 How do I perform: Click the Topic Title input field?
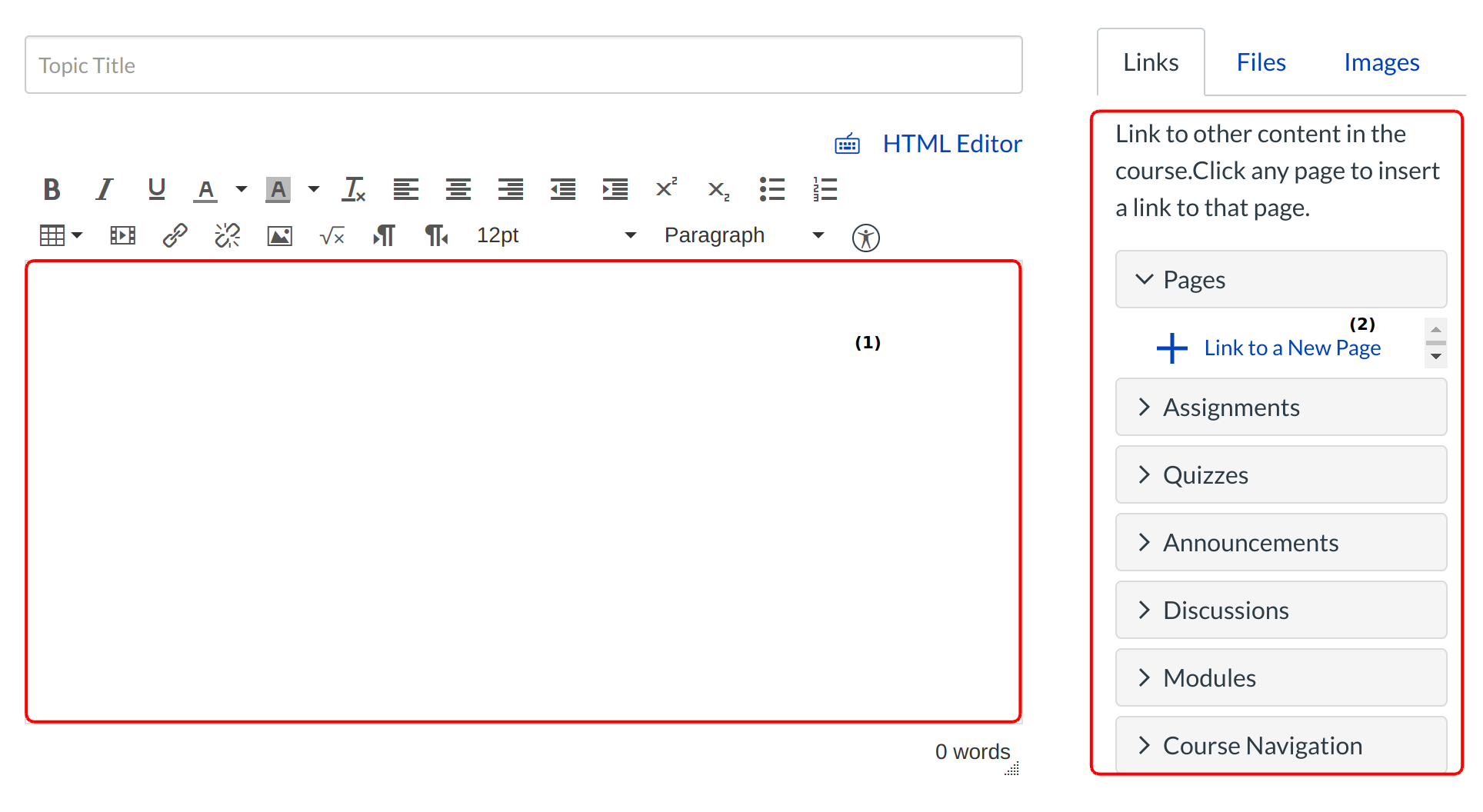click(523, 65)
